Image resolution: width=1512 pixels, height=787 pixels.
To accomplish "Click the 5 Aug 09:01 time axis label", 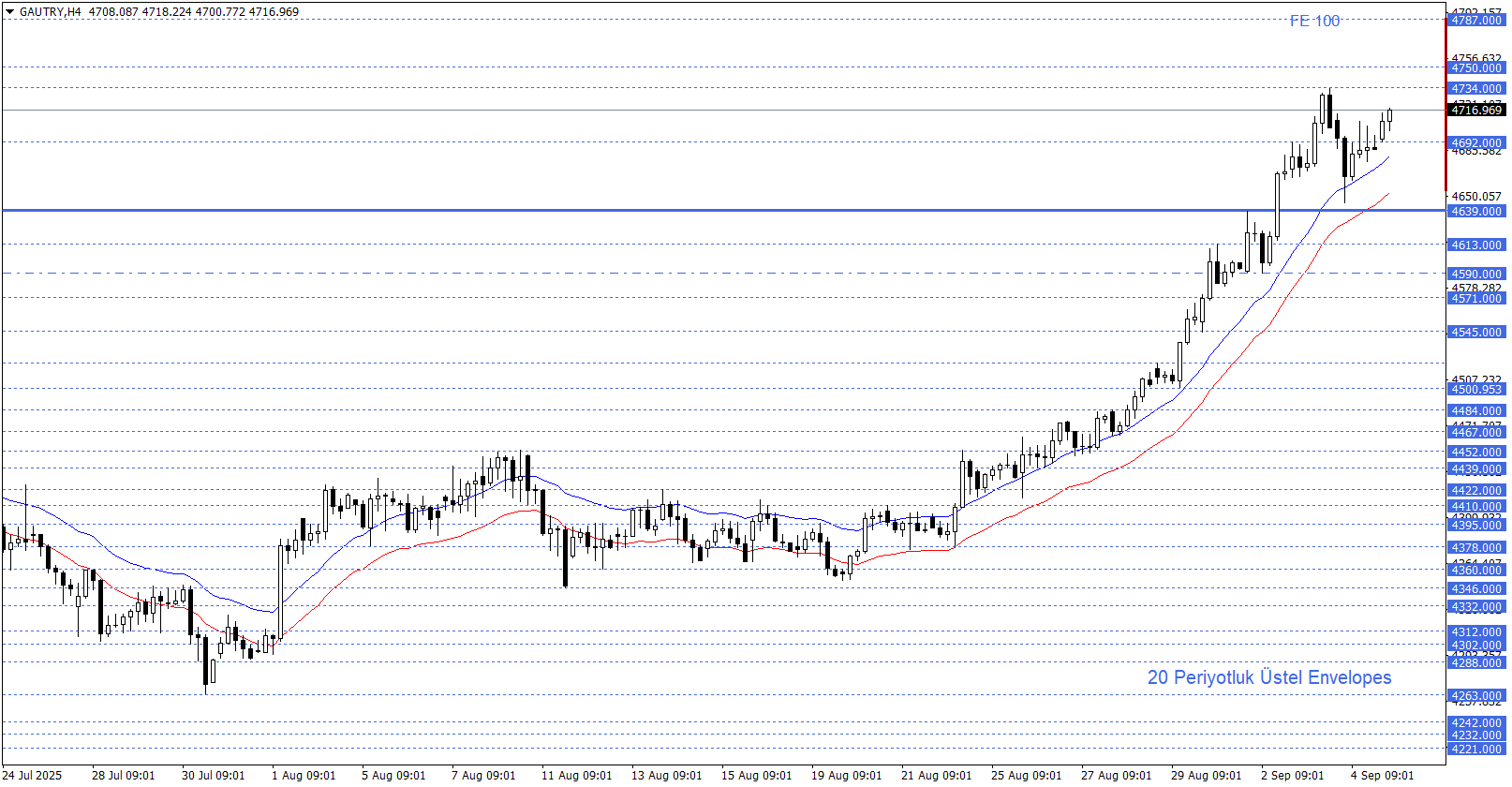I will [393, 775].
